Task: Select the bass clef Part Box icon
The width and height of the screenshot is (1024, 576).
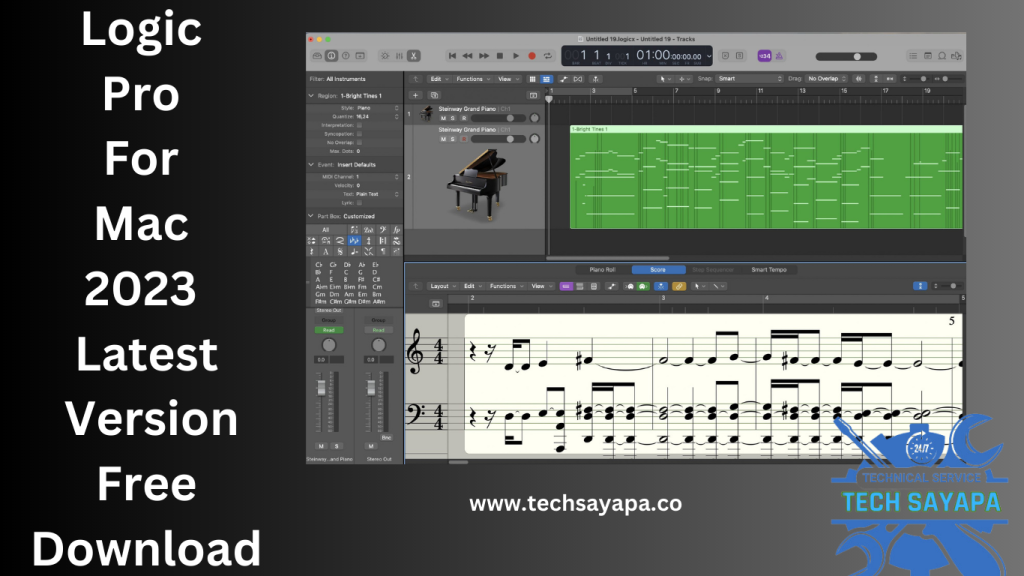Action: [x=383, y=230]
